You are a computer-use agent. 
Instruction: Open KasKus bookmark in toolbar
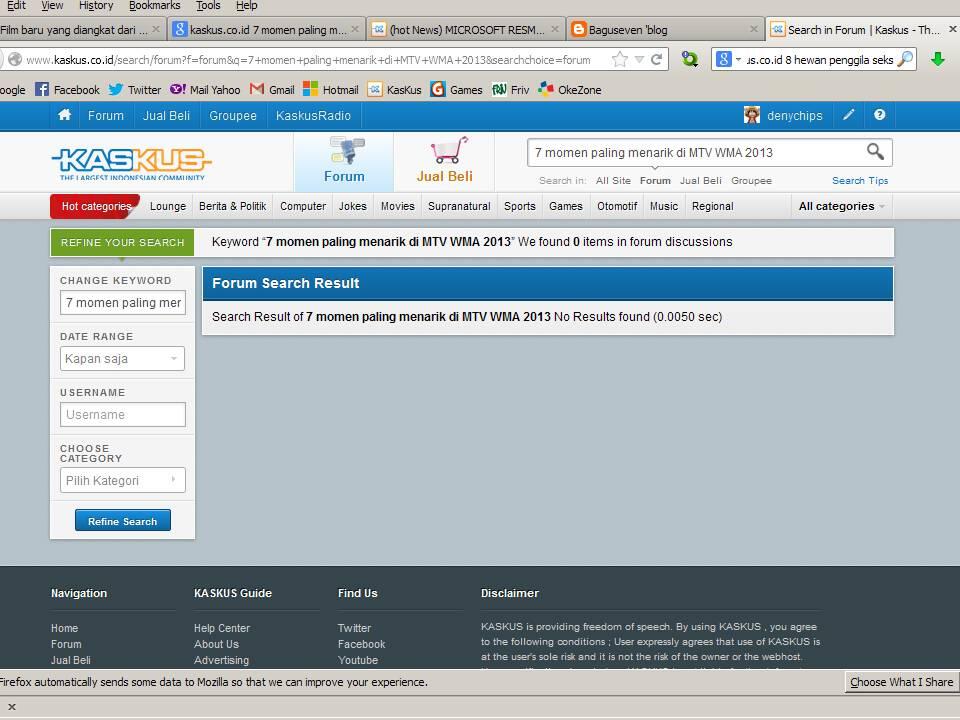(x=395, y=89)
